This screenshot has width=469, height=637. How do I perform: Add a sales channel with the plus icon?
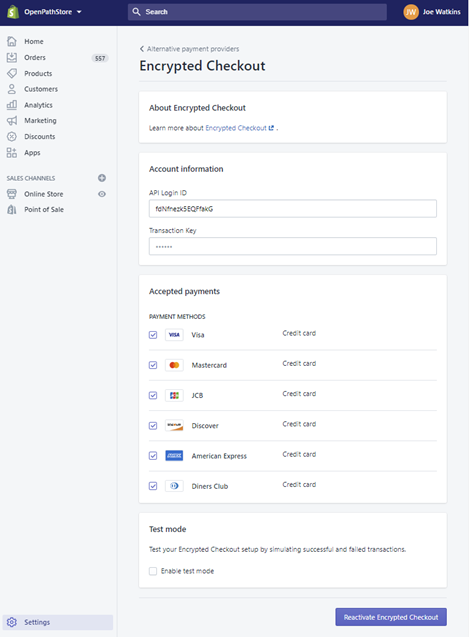(x=102, y=178)
